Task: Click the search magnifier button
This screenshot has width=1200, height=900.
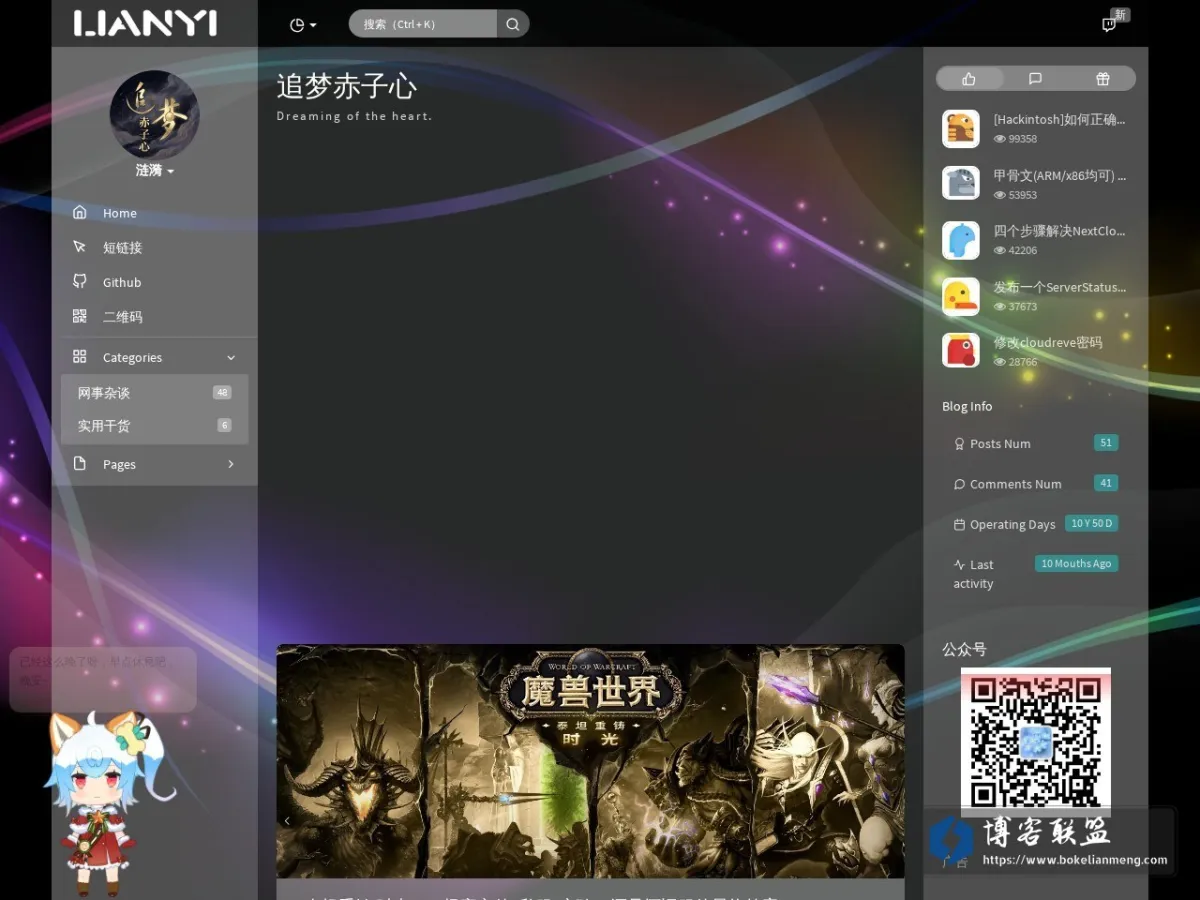Action: [513, 24]
